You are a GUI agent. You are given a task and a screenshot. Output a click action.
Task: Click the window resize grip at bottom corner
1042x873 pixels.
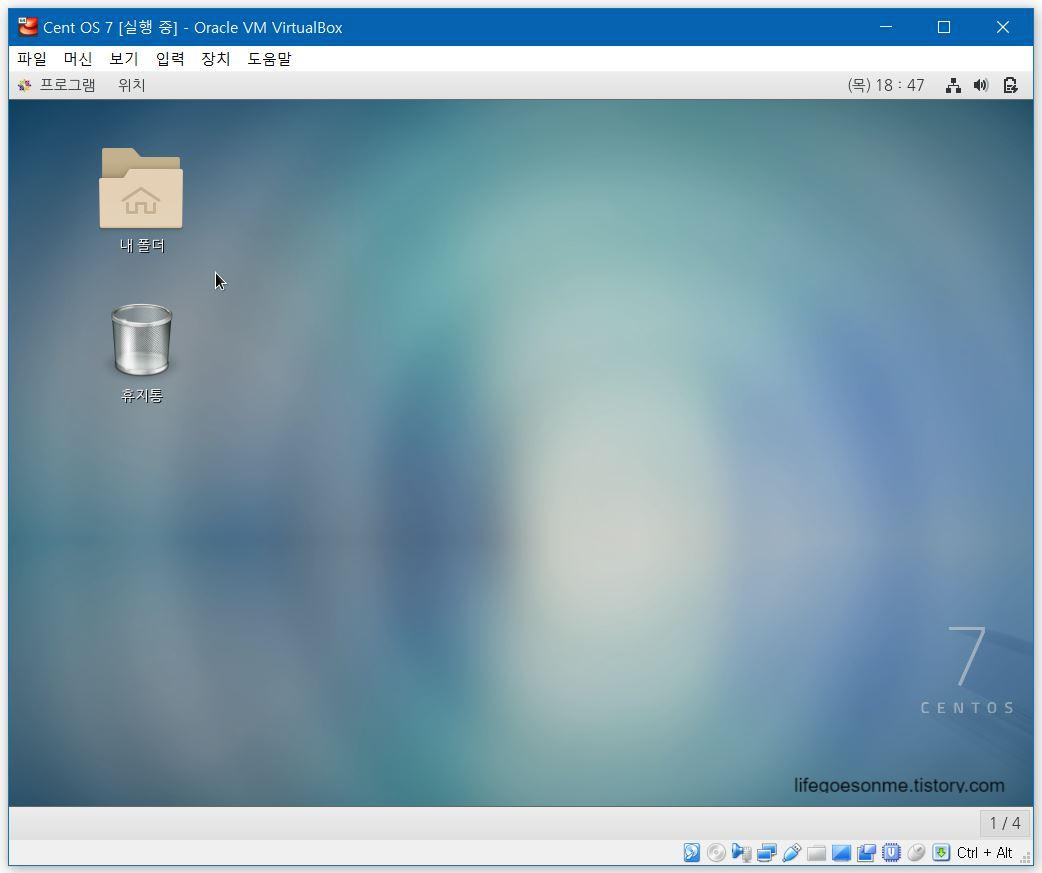(1025, 858)
